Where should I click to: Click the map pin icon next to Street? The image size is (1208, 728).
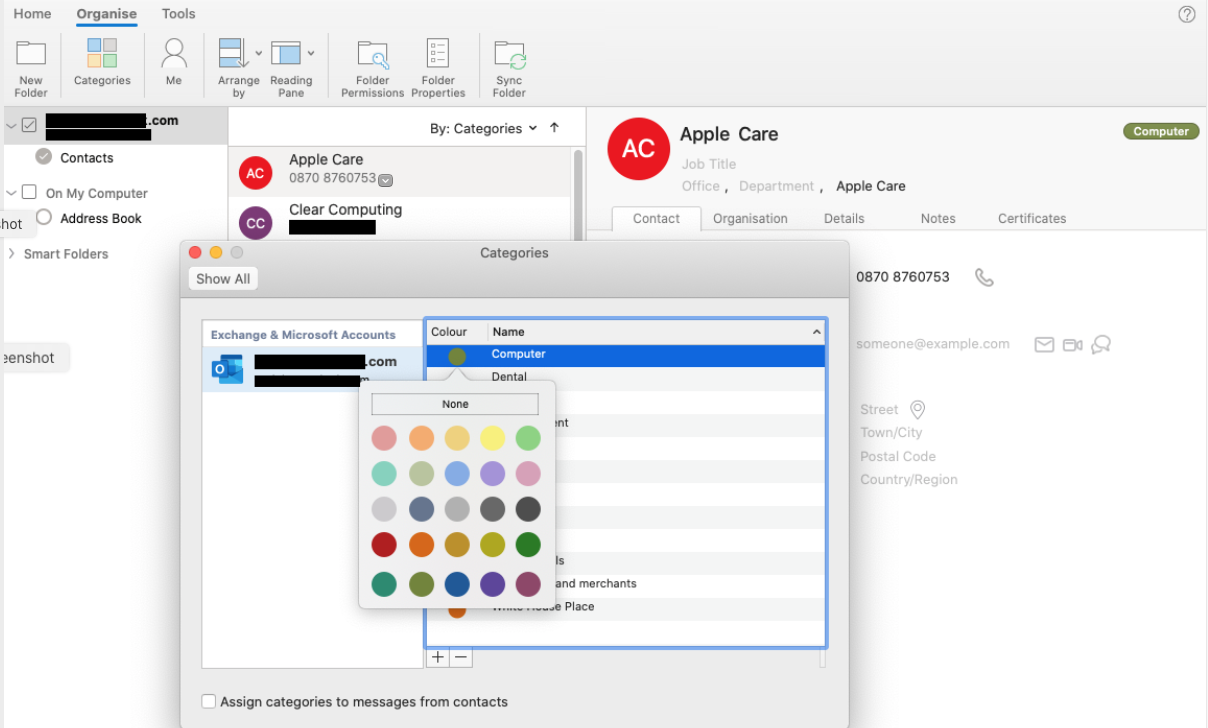[x=918, y=410]
